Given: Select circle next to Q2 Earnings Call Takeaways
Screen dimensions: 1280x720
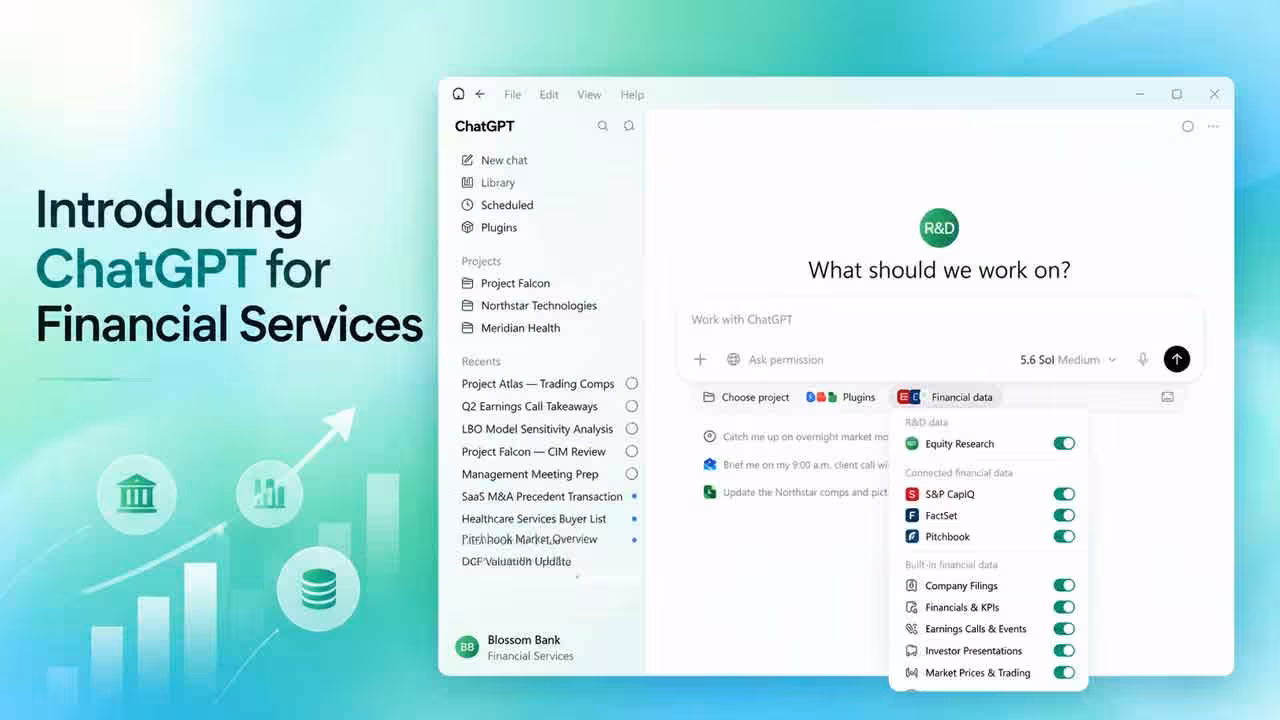Looking at the screenshot, I should [x=631, y=406].
